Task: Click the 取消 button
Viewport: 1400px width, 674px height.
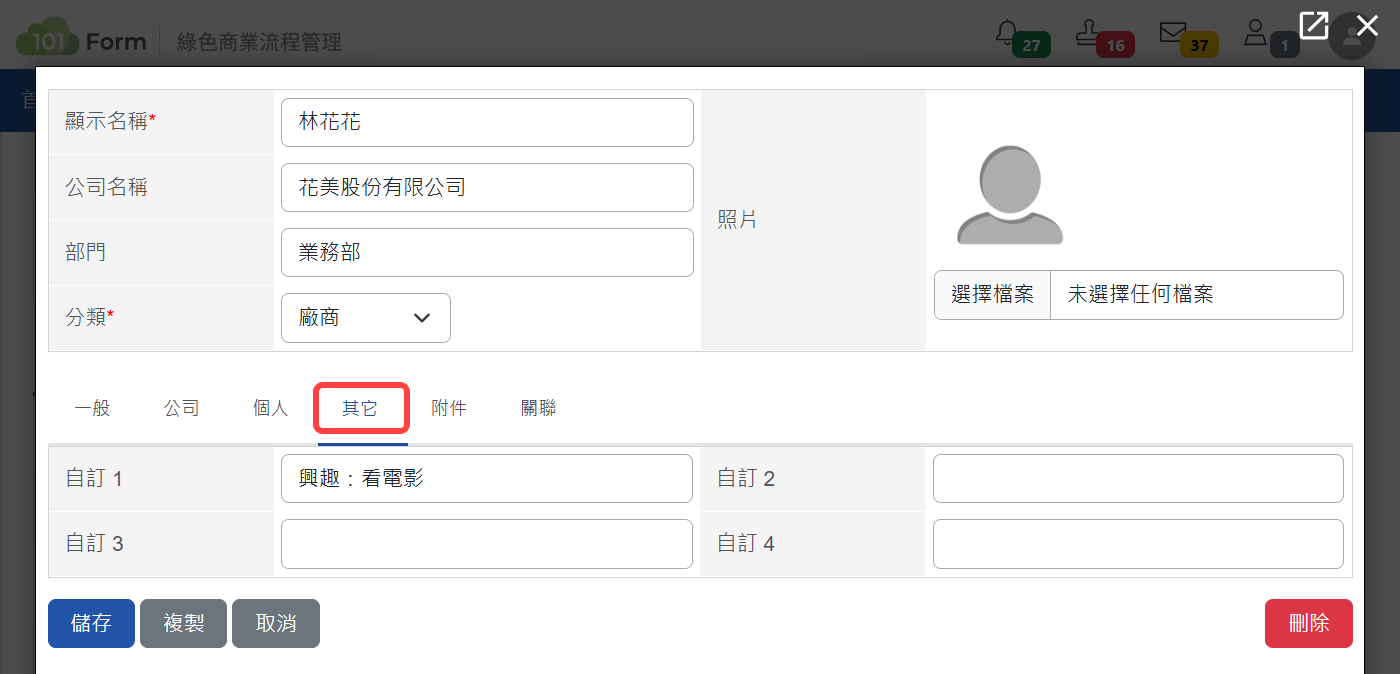Action: (x=276, y=624)
